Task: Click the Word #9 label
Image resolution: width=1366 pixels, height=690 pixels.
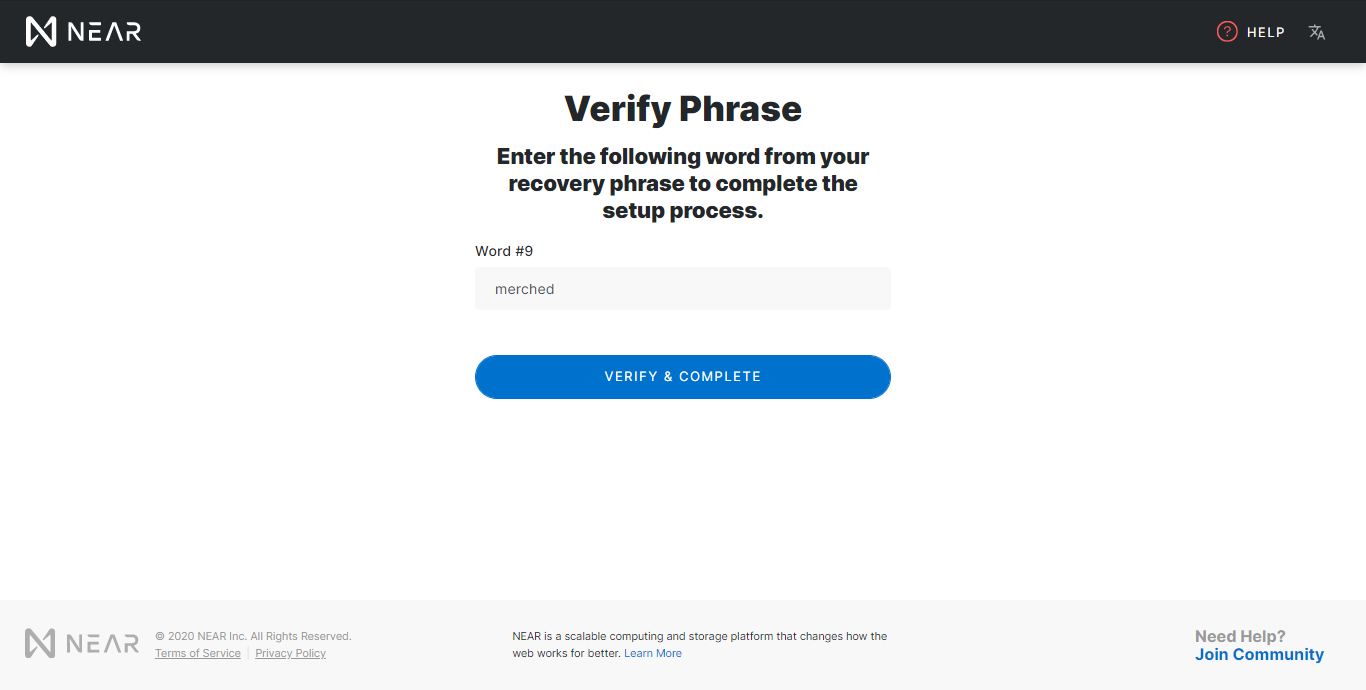Action: pos(504,251)
